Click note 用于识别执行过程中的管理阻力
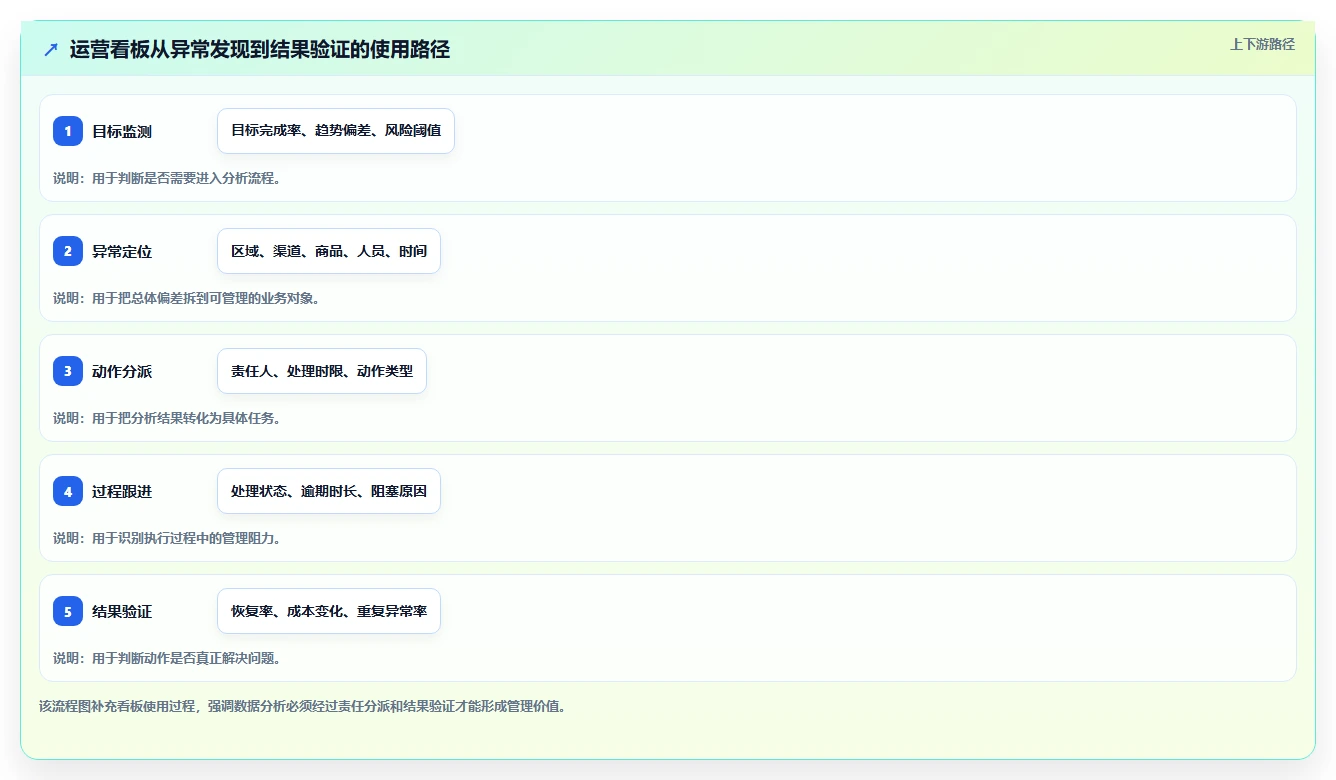1336x780 pixels. 167,538
